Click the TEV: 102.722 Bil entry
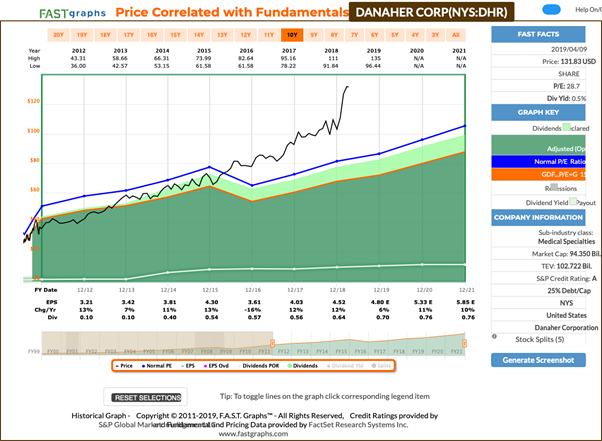Viewport: 602px width, 441px height. (567, 266)
